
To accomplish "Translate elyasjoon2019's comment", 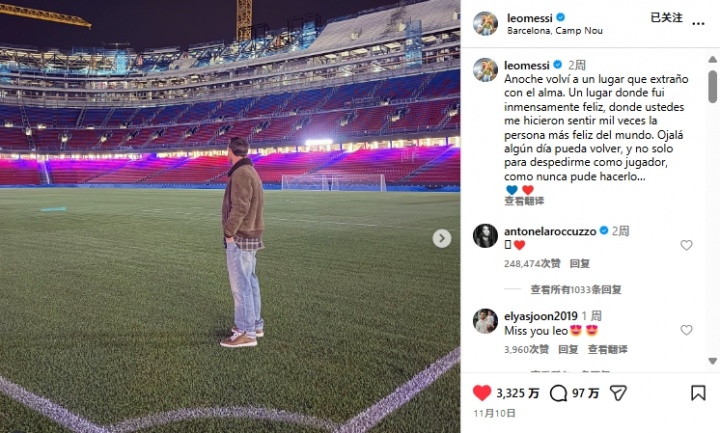I will tap(608, 349).
